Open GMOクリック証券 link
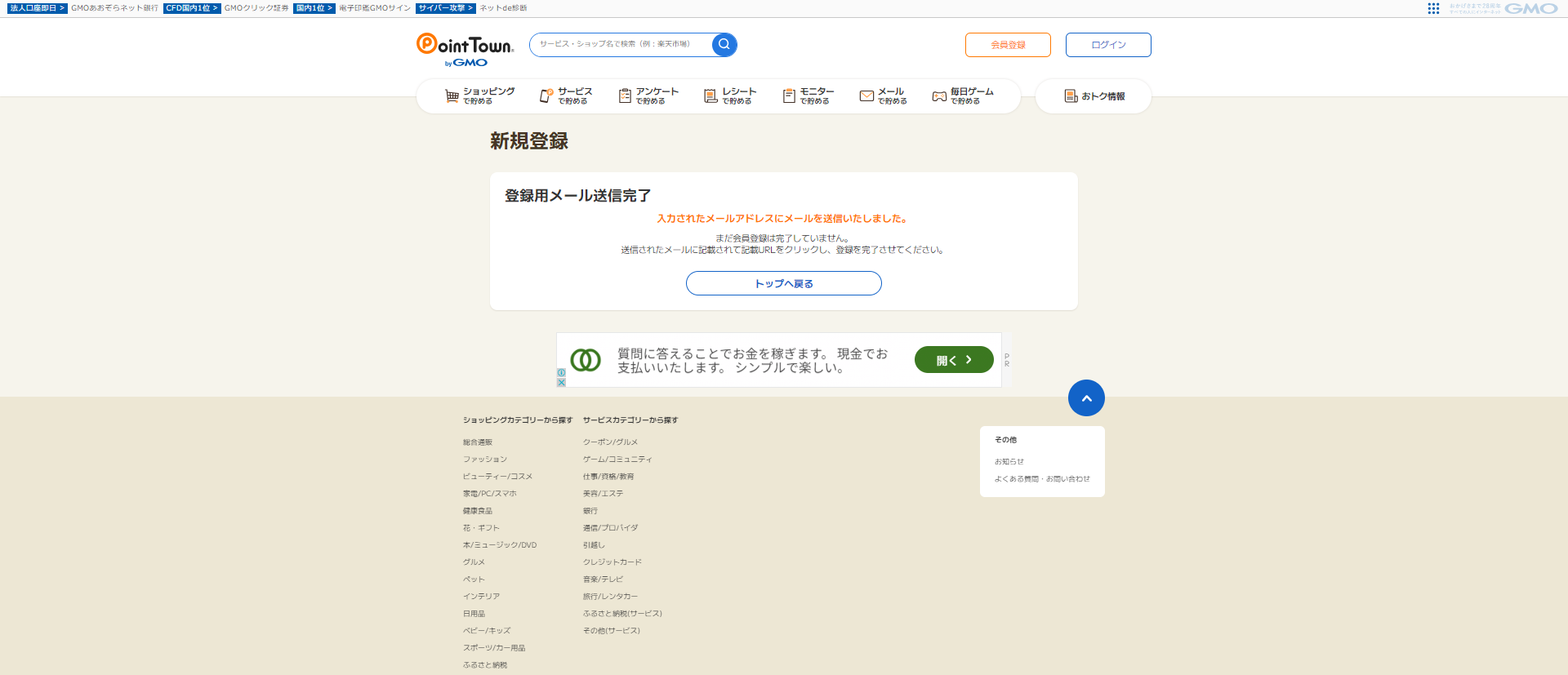 pyautogui.click(x=256, y=8)
